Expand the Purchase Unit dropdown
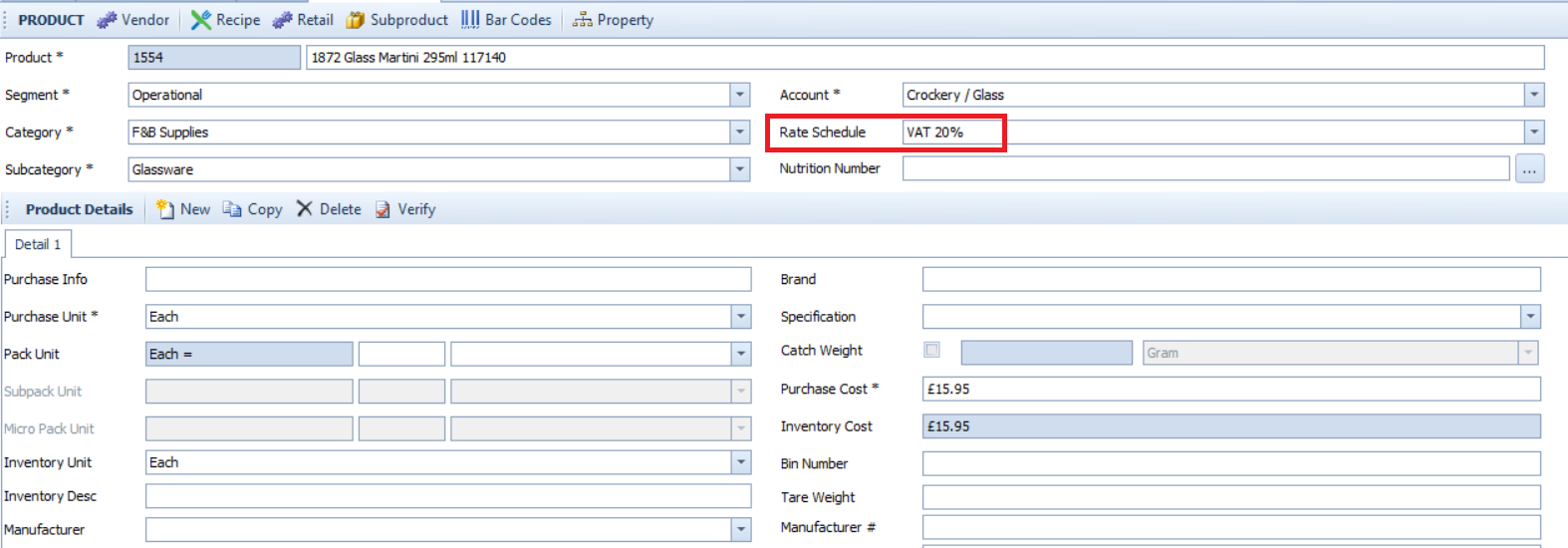The width and height of the screenshot is (1568, 548). point(741,317)
